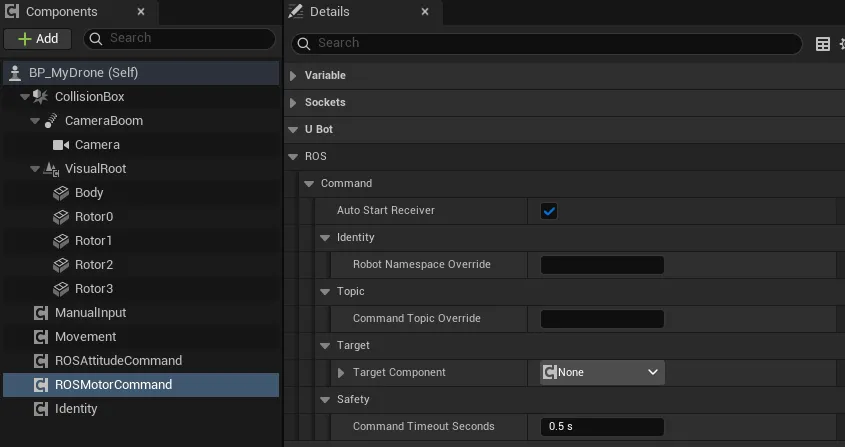The height and width of the screenshot is (447, 845).
Task: Collapse the VisualRoot tree node
Action: click(x=35, y=169)
